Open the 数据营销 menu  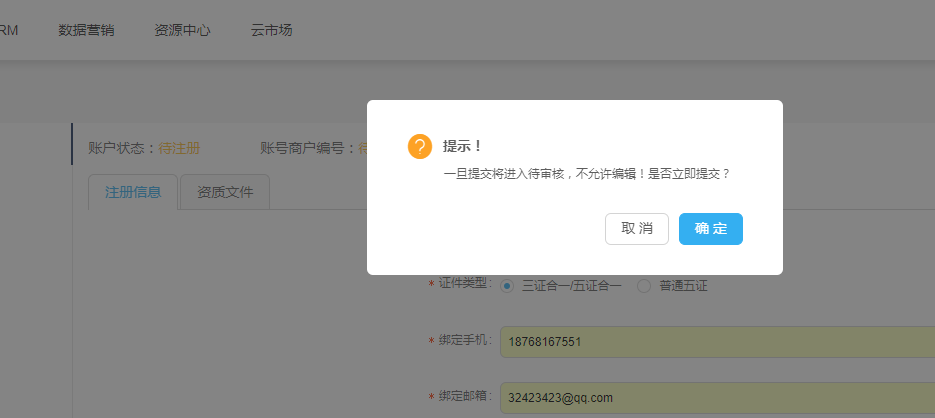86,30
